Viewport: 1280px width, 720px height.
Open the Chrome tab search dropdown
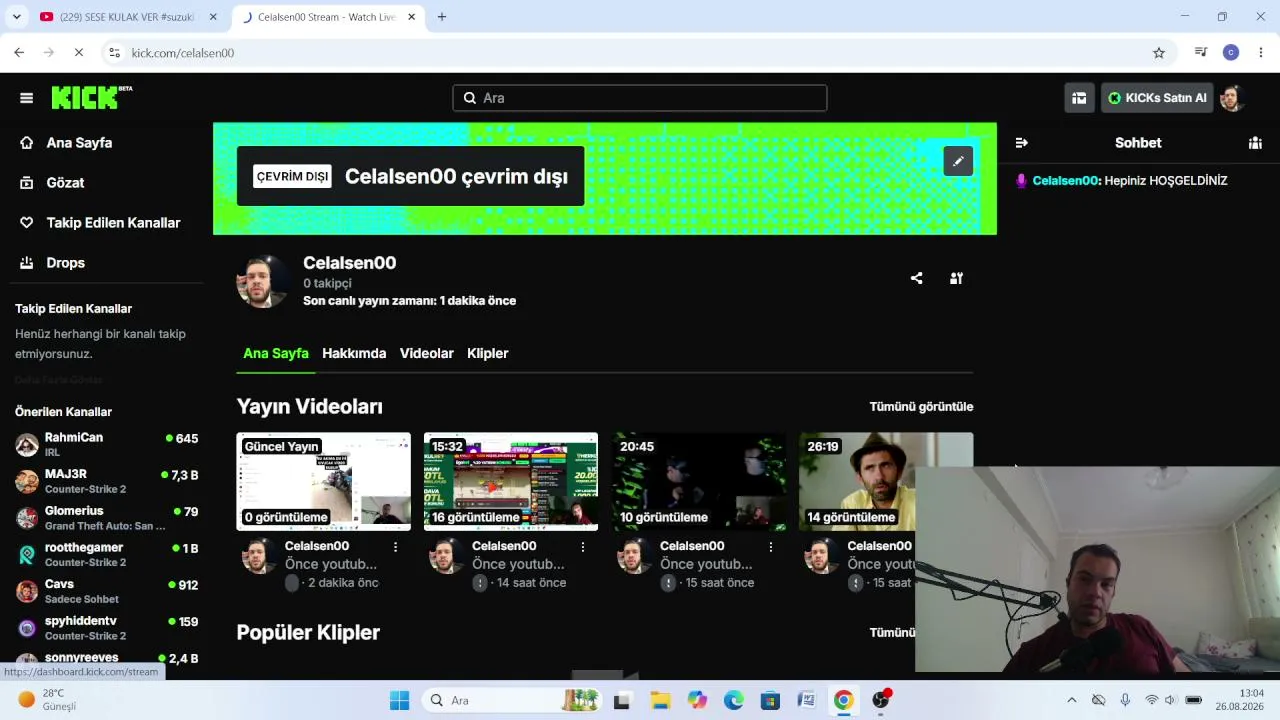(x=16, y=17)
